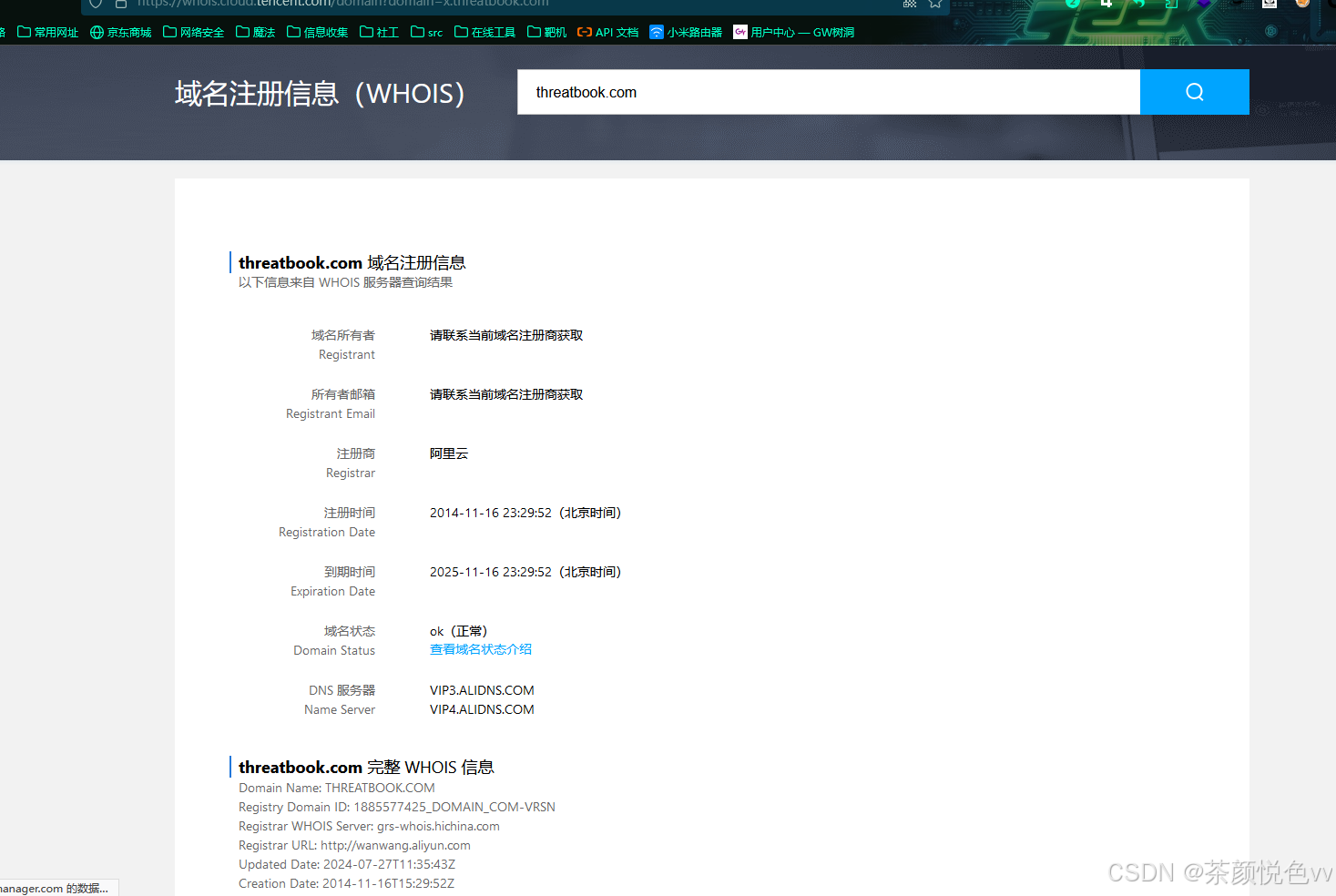Click the Registrant value 请联系当前域名注册商获取
Screen dimensions: 1336x896
(506, 335)
